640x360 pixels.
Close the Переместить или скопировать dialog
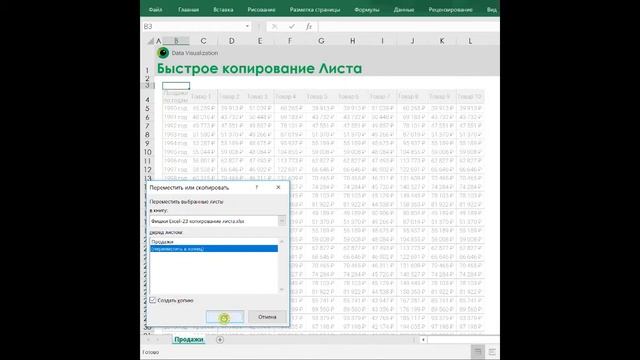pos(278,187)
